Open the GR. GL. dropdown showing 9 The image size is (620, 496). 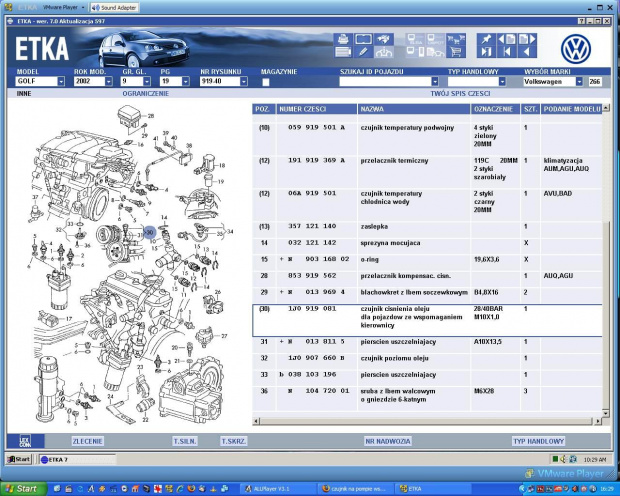tap(147, 81)
